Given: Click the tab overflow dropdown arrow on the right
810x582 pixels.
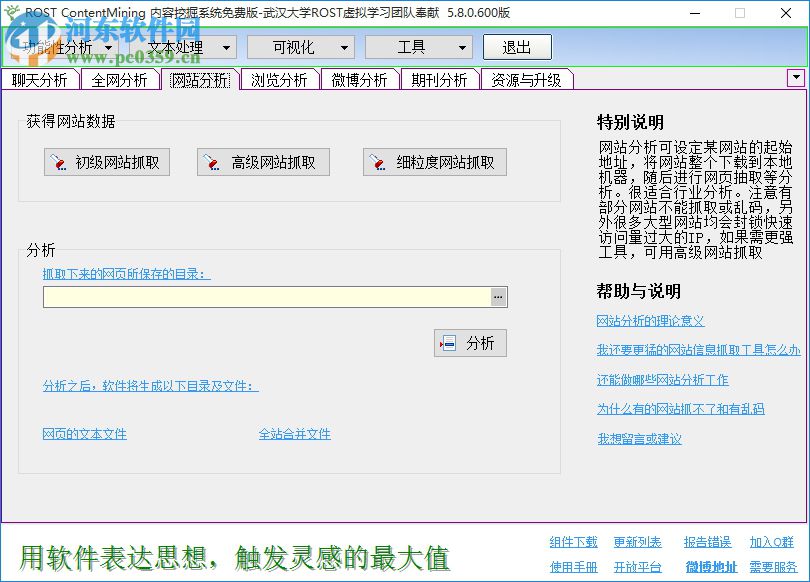Looking at the screenshot, I should (x=794, y=77).
